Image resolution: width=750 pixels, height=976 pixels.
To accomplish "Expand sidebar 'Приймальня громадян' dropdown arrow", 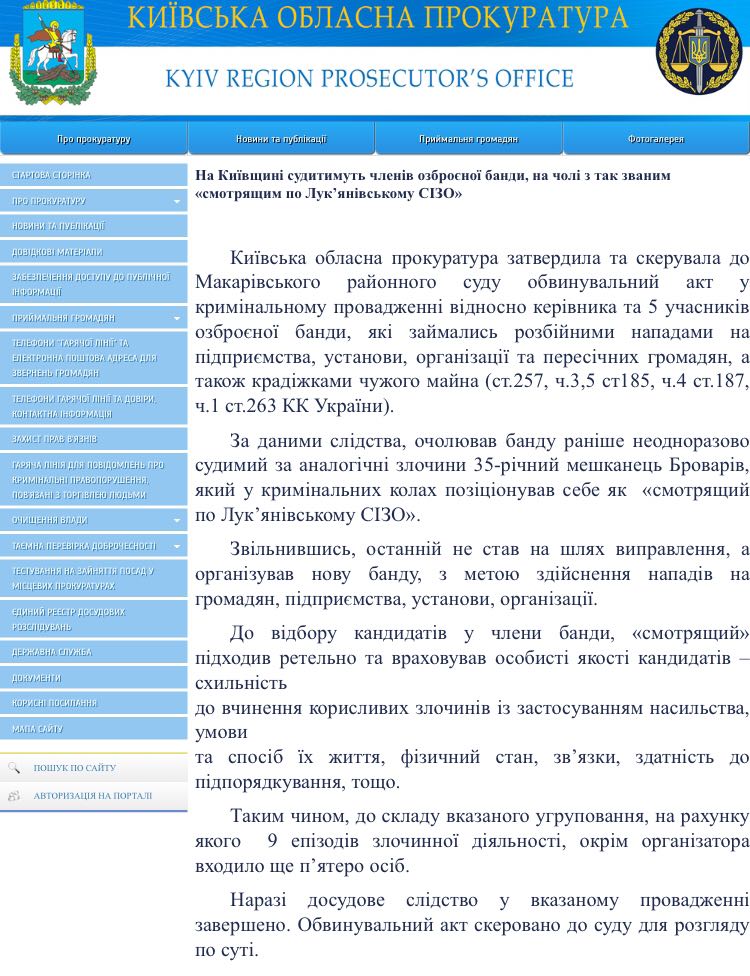I will pos(177,318).
